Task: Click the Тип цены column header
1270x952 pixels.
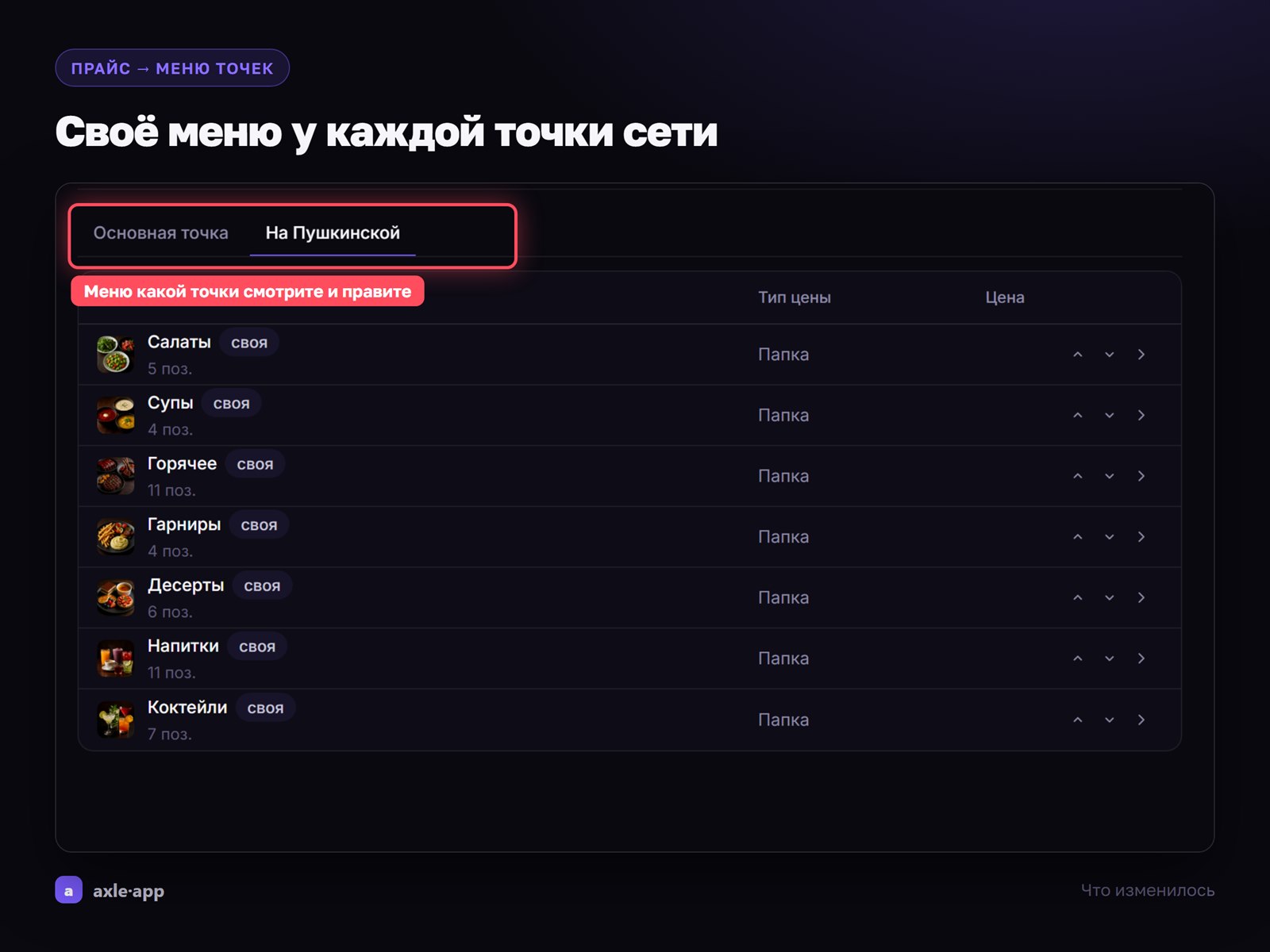Action: coord(795,297)
